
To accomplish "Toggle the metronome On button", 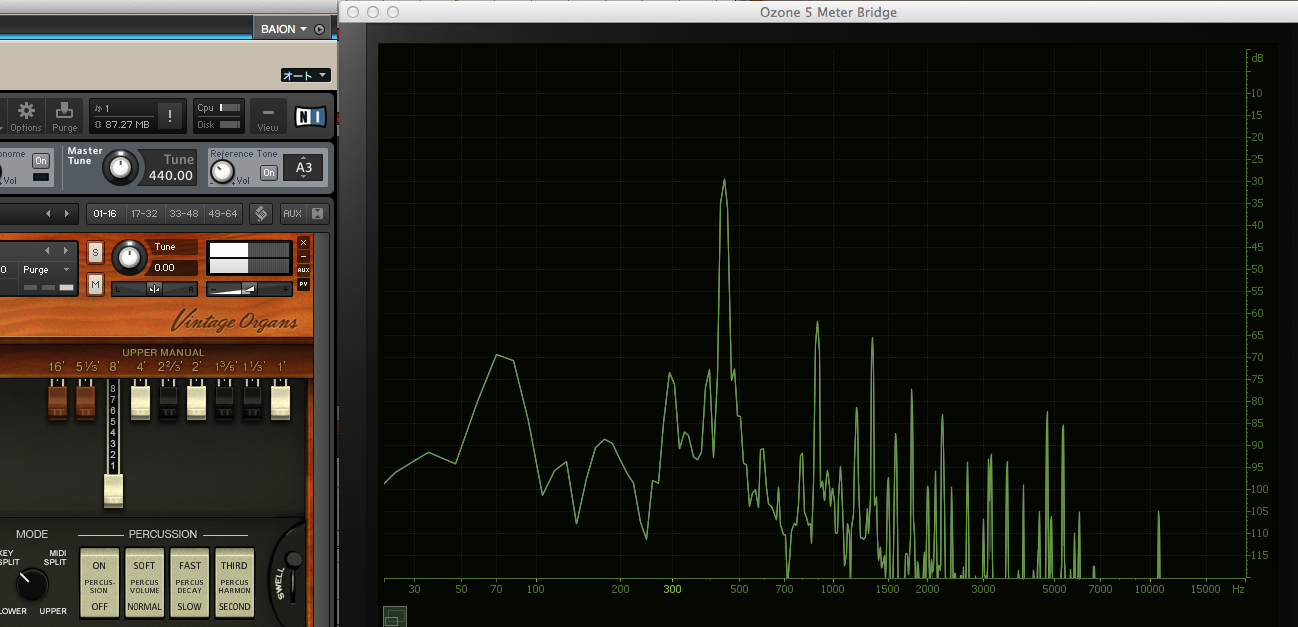I will [40, 160].
